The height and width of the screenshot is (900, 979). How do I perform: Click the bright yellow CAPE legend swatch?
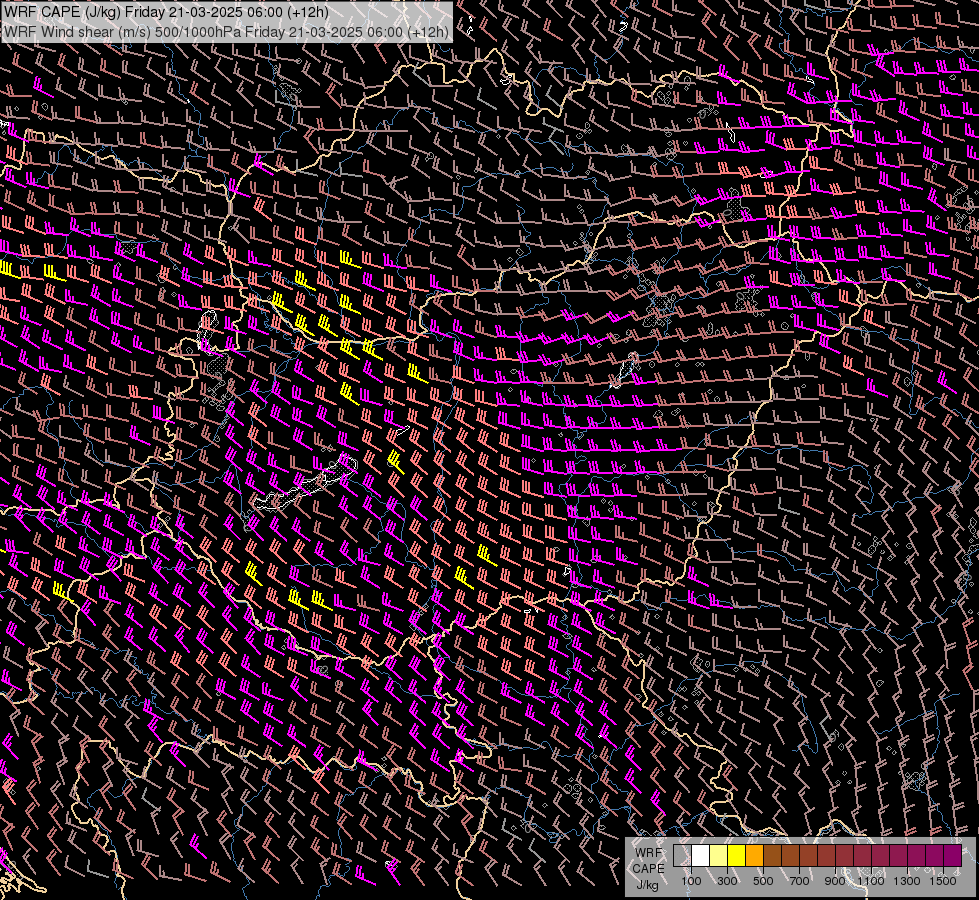coord(737,855)
